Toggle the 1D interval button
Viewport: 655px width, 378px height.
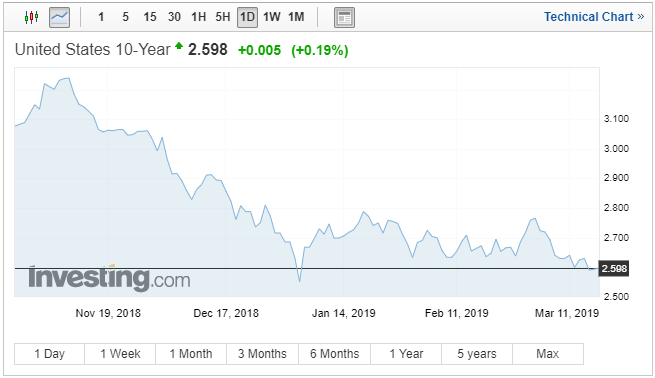coord(247,17)
